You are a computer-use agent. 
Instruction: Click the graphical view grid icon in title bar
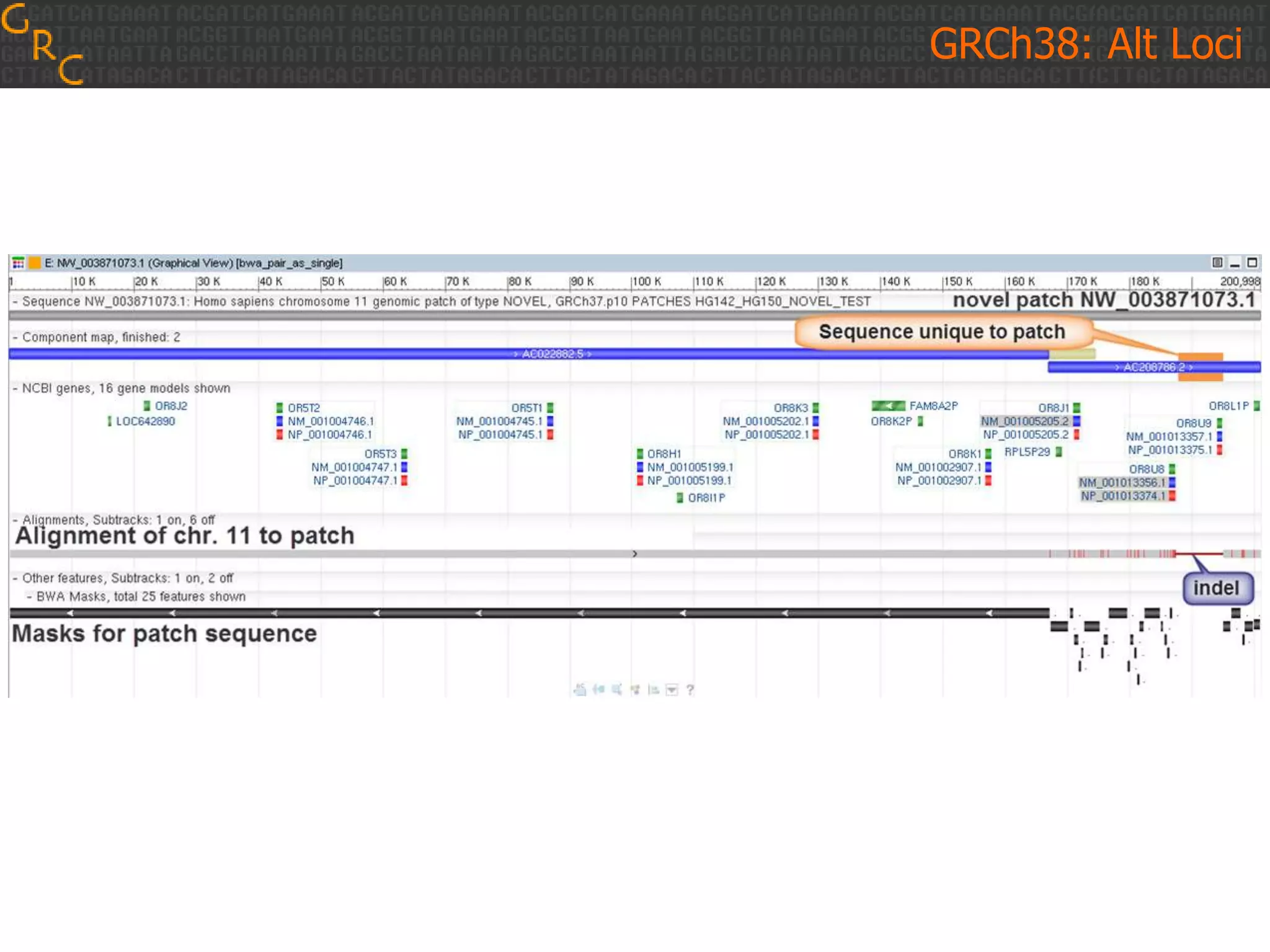click(x=18, y=263)
